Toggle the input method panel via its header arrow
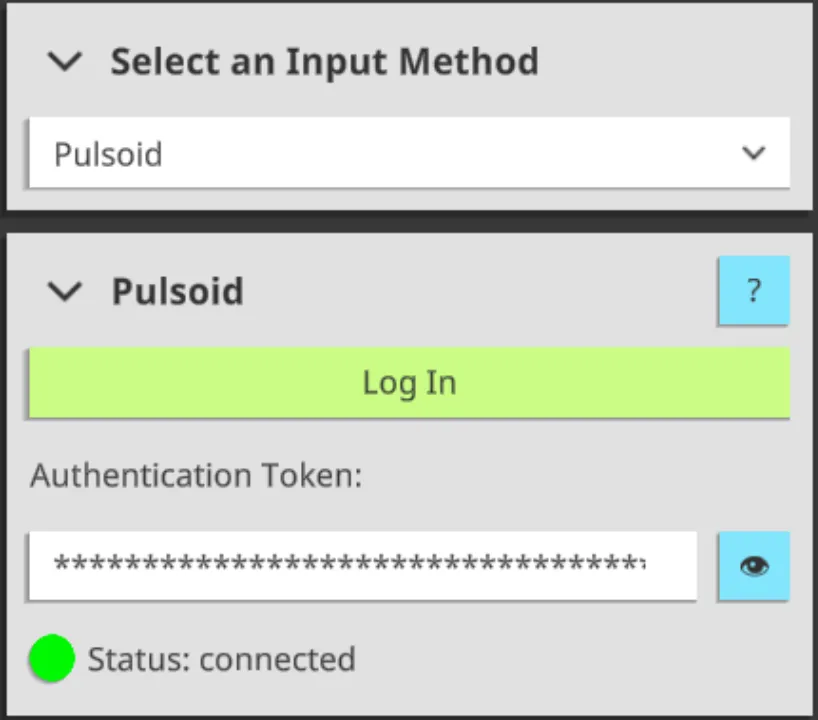The height and width of the screenshot is (720, 818). pyautogui.click(x=65, y=61)
